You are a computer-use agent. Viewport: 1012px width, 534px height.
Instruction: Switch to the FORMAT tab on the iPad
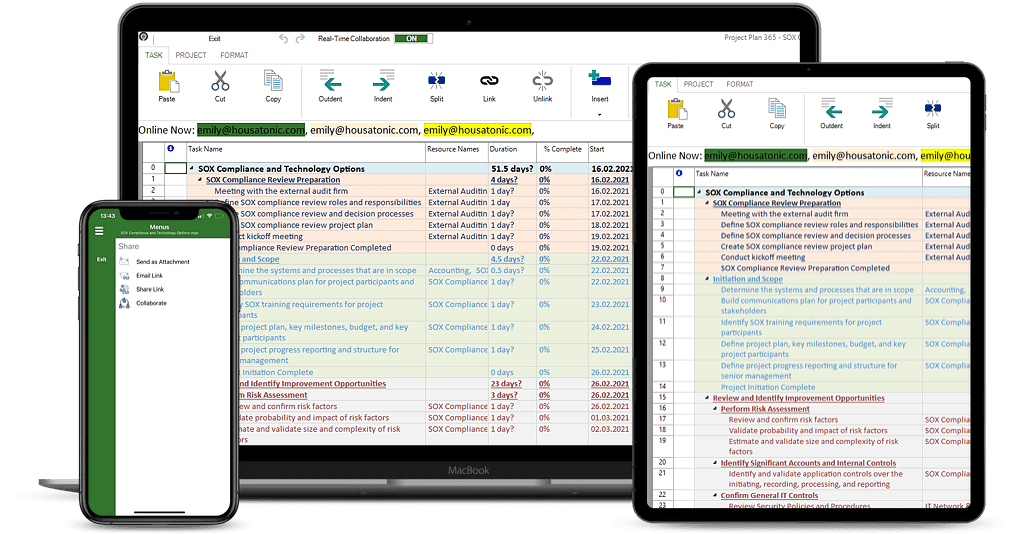coord(740,84)
